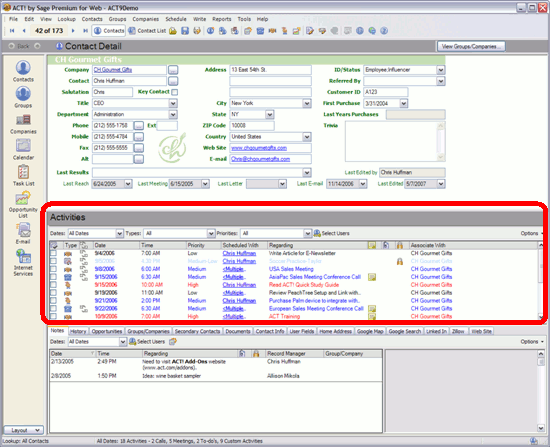This screenshot has width=550, height=447.
Task: Click the Select Users icon in Notes tab
Action: tap(133, 341)
